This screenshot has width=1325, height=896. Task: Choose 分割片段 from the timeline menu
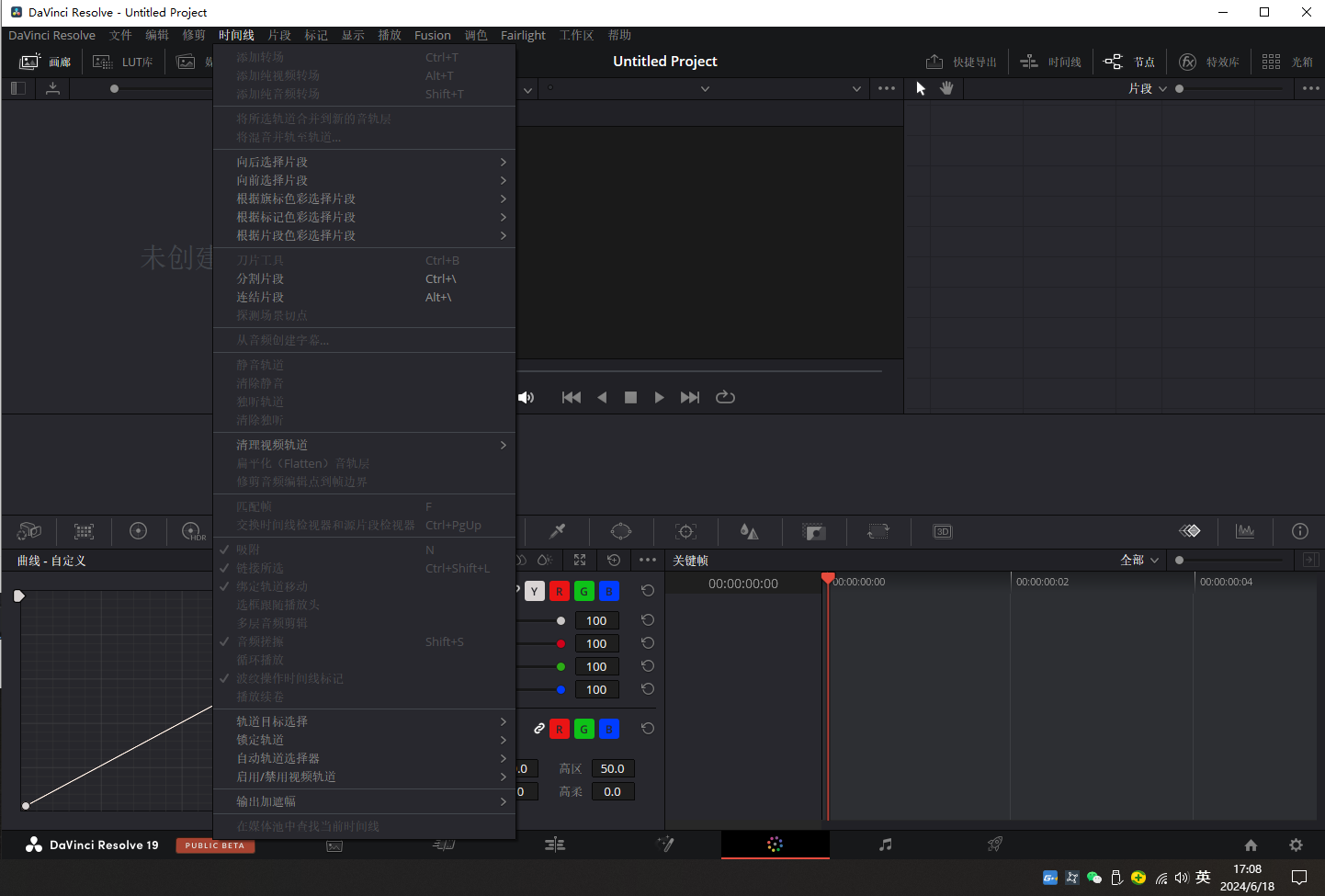point(261,278)
